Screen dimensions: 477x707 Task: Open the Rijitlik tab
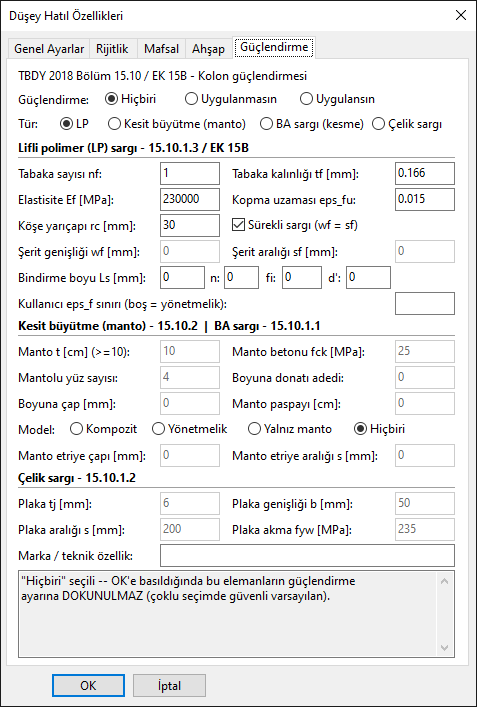pyautogui.click(x=112, y=49)
